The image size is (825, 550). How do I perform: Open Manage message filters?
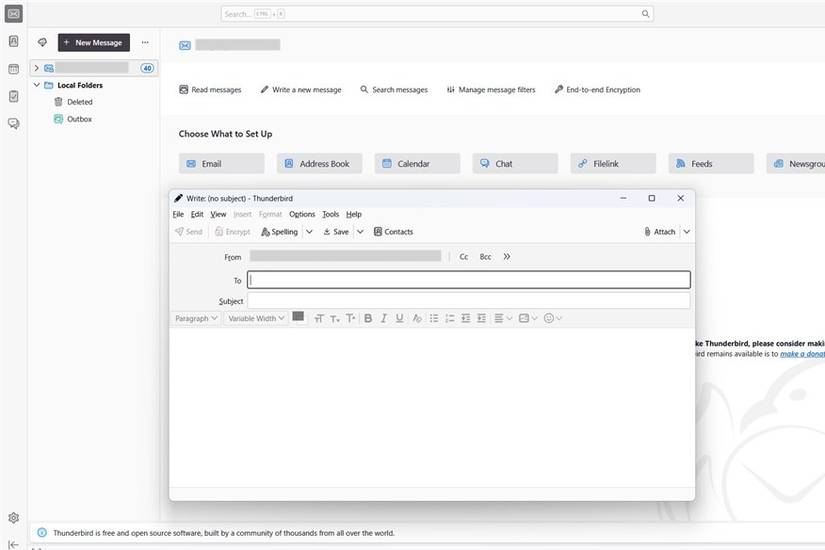coord(491,90)
